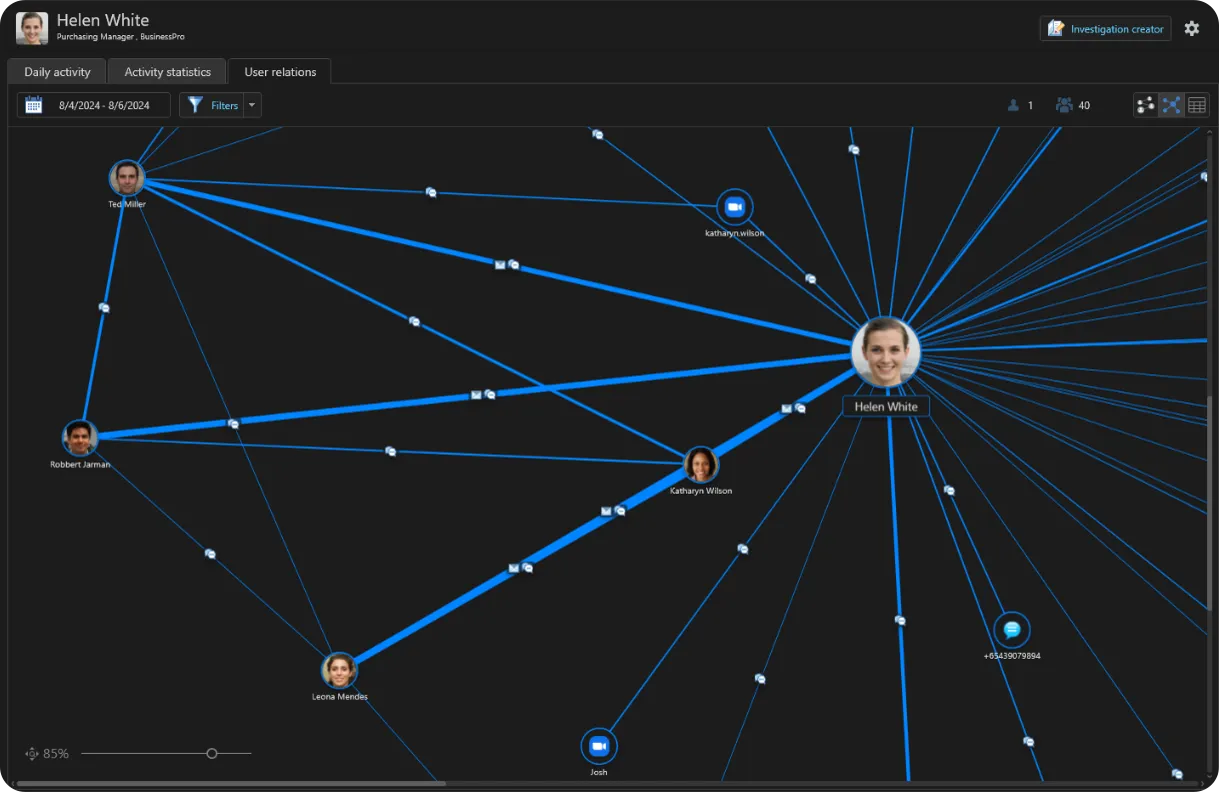Select the Josh video call node

coord(599,746)
